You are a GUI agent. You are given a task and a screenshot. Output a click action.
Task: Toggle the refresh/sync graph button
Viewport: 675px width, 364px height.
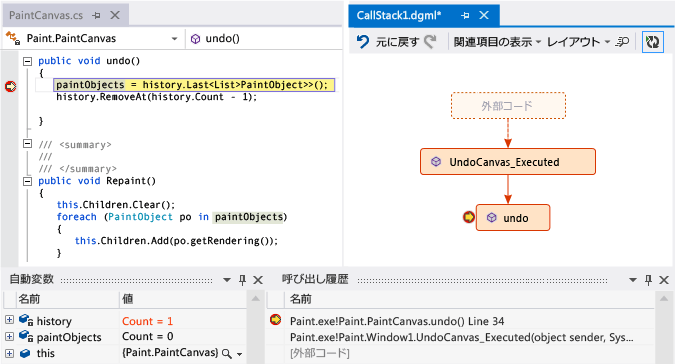653,42
